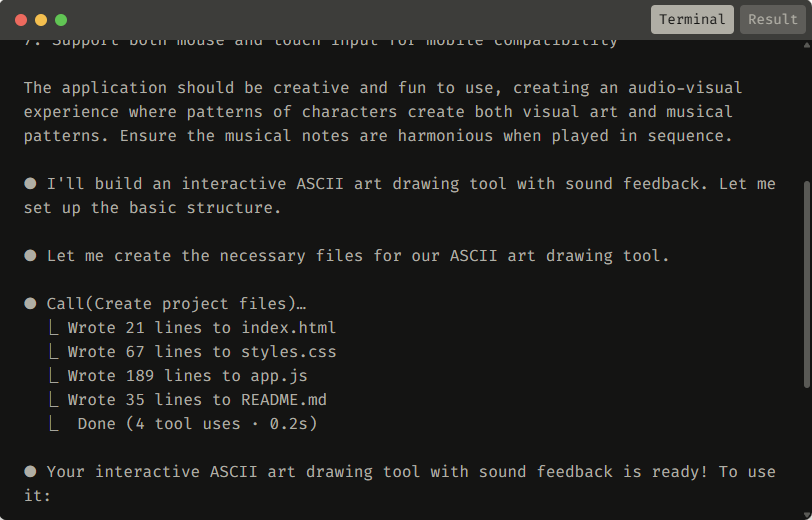Viewport: 812px width, 520px height.
Task: Click the 'Wrote 35 lines to README.md' line
Action: click(197, 399)
